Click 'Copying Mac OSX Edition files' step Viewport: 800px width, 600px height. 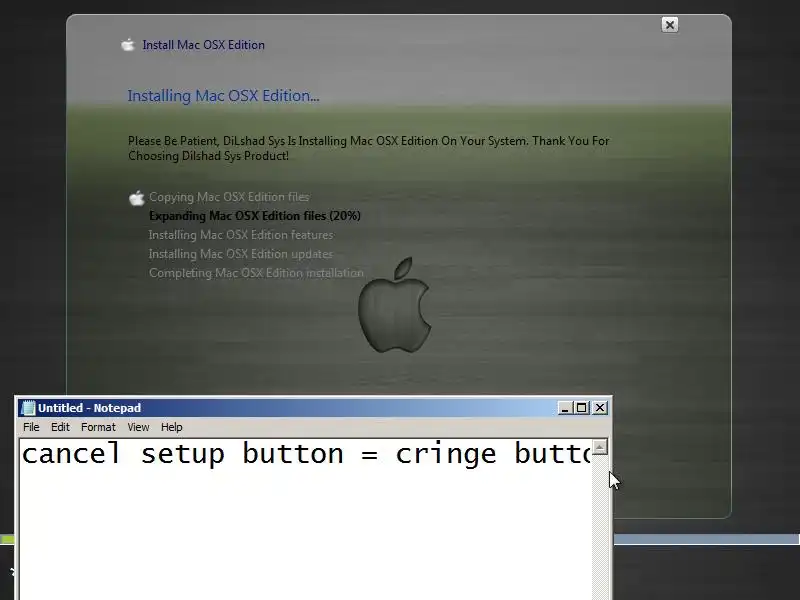click(229, 197)
